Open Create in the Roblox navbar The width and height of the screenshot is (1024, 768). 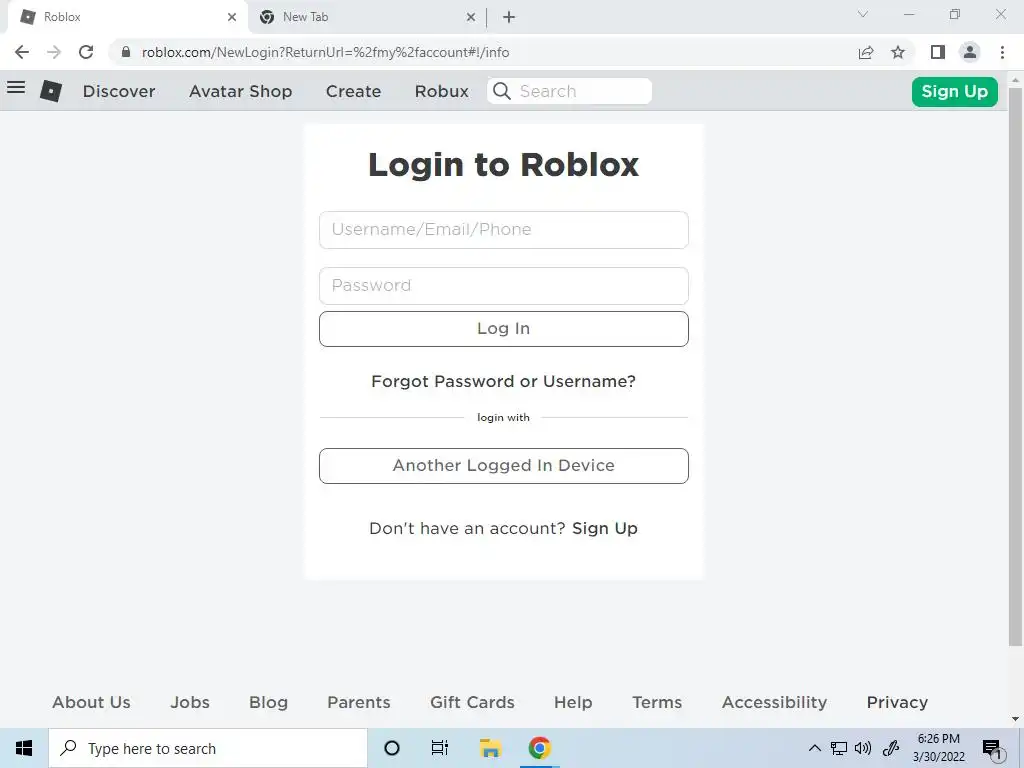point(353,91)
